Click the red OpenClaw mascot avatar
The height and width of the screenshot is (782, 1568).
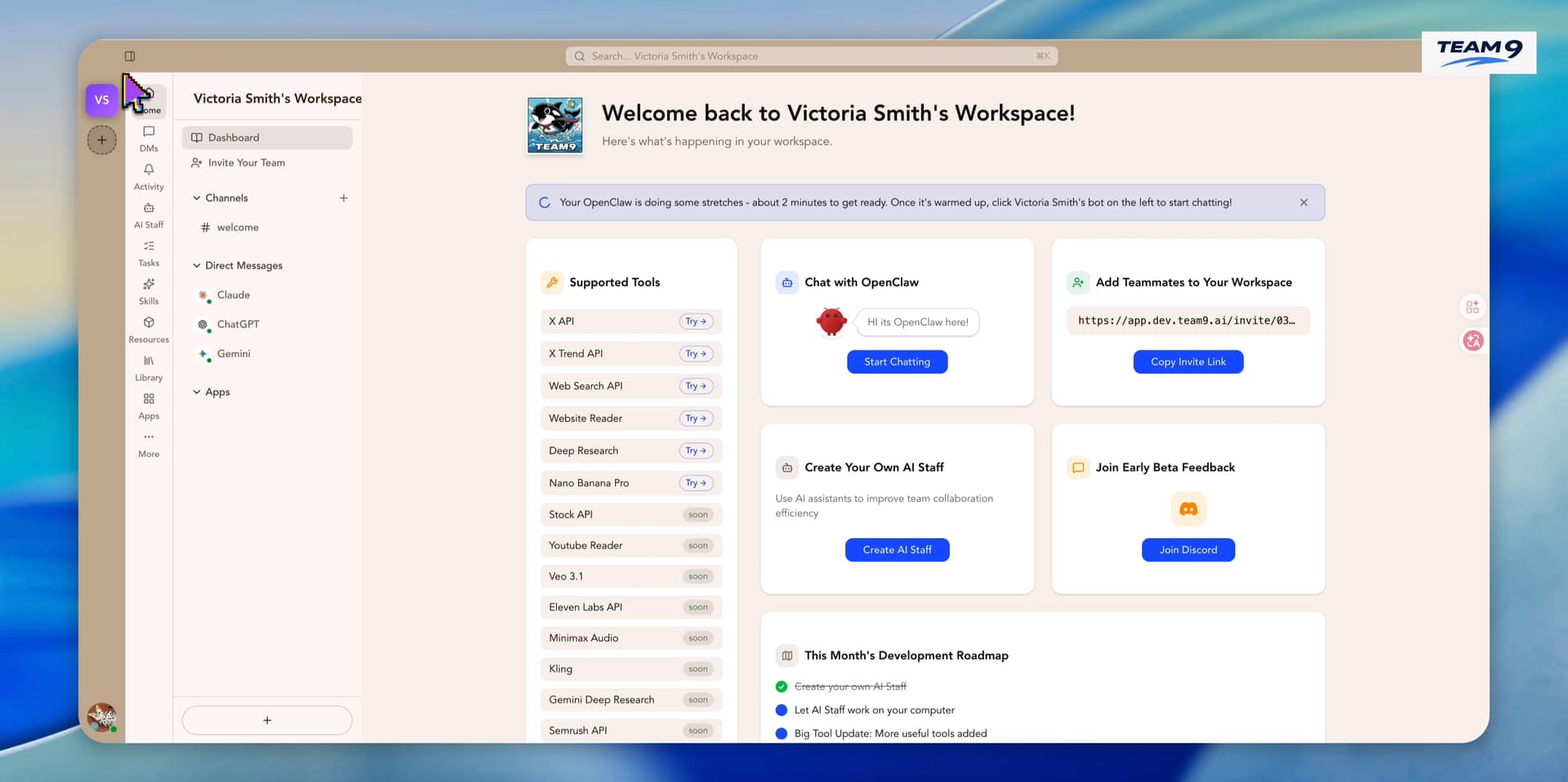point(831,322)
